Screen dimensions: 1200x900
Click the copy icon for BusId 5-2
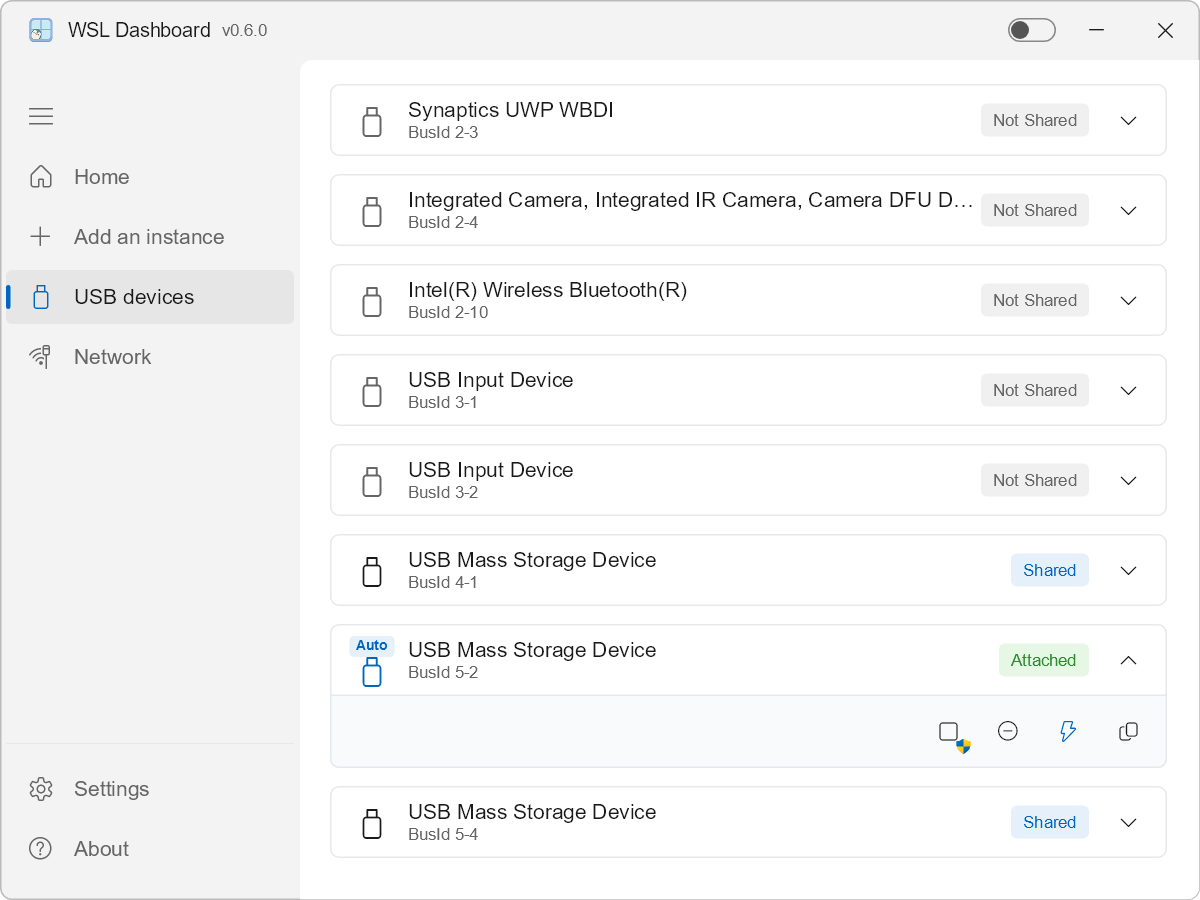point(1128,732)
